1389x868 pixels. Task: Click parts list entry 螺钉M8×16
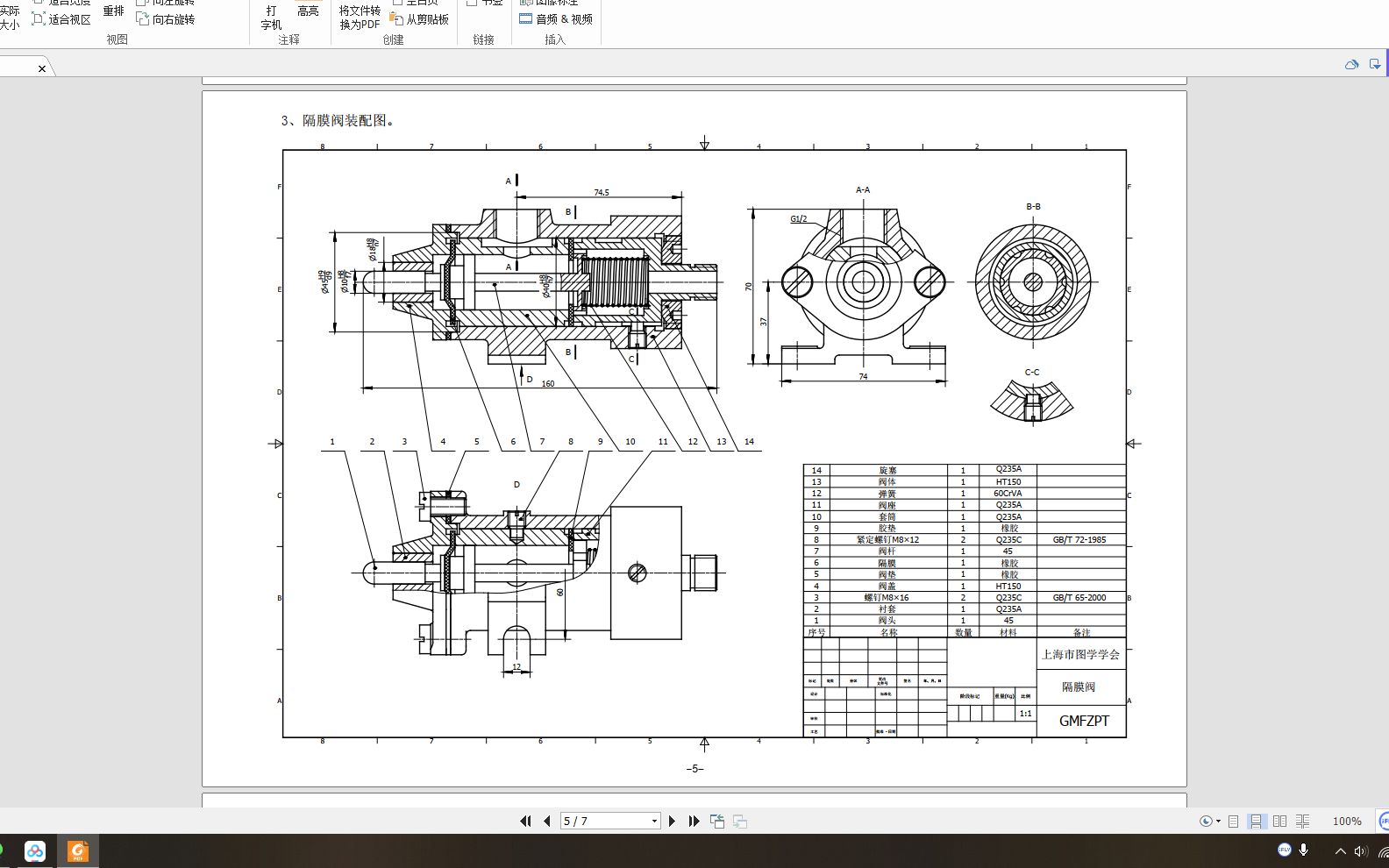[x=887, y=597]
